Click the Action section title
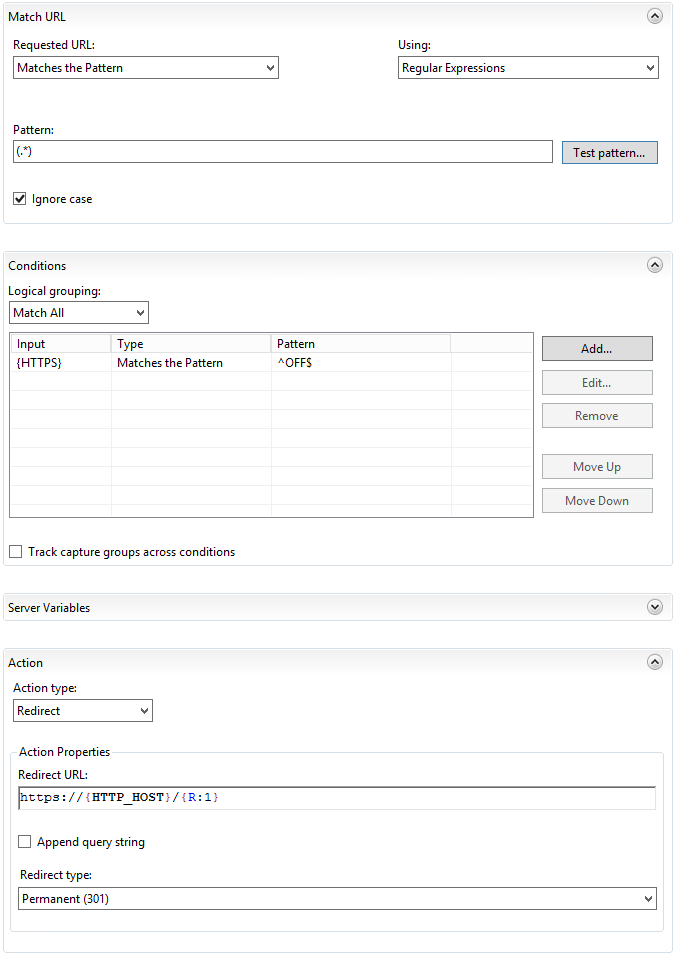Viewport: 676px width, 956px height. tap(26, 663)
